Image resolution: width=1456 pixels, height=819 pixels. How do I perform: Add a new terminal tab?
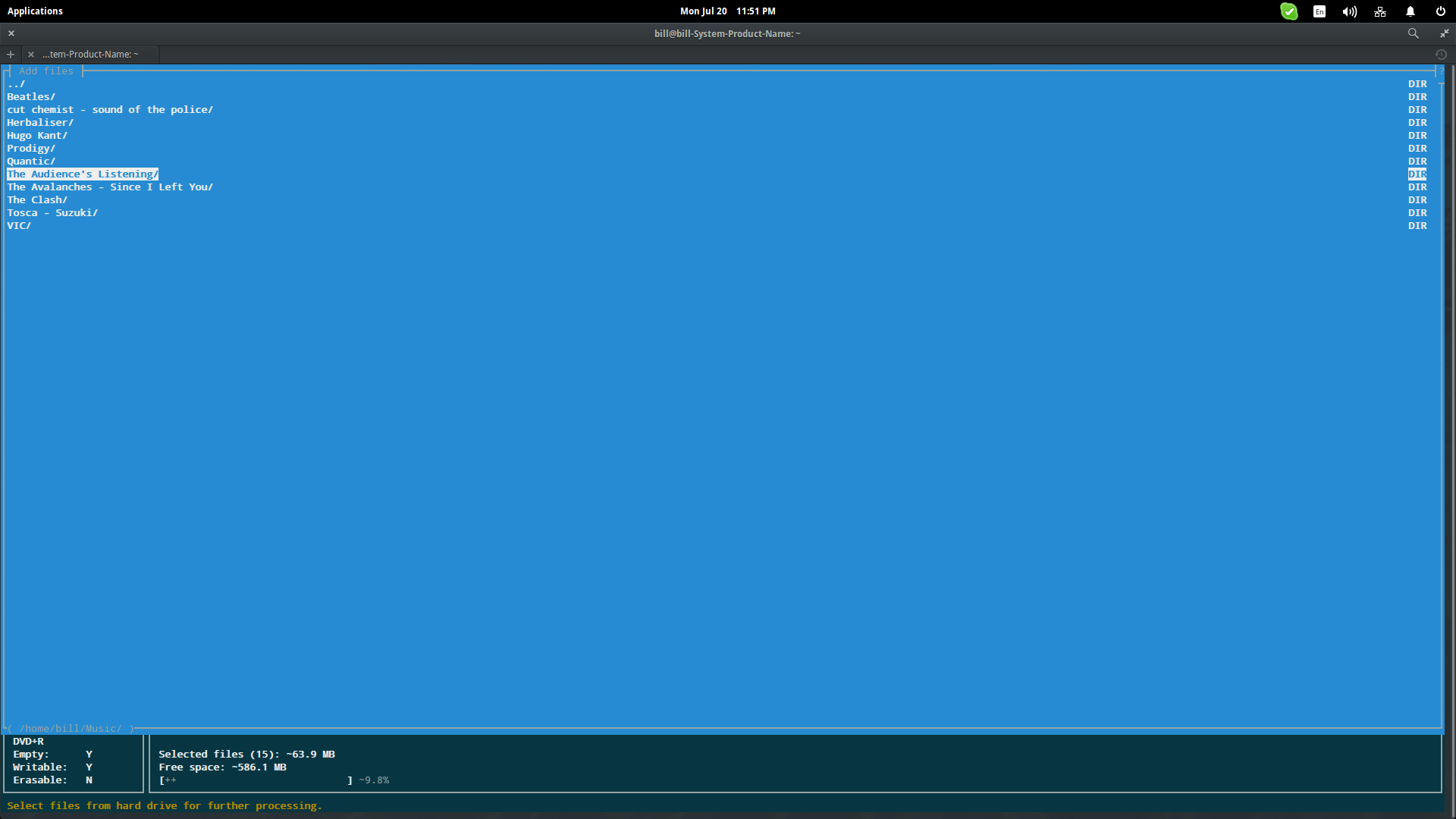[11, 55]
